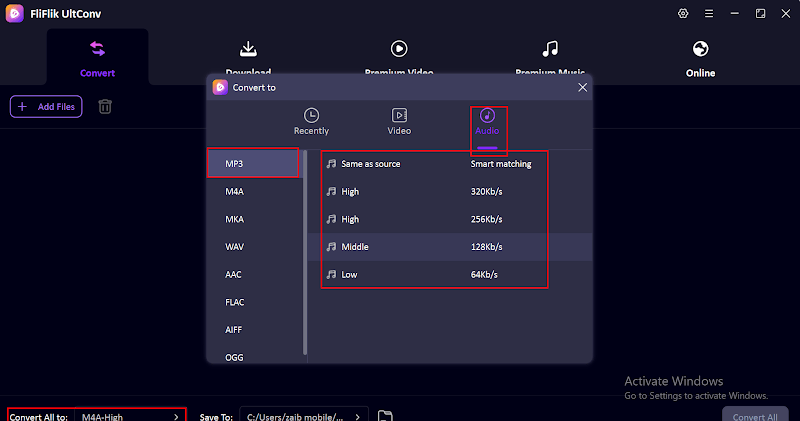Open the Save To path dropdown

click(x=304, y=416)
